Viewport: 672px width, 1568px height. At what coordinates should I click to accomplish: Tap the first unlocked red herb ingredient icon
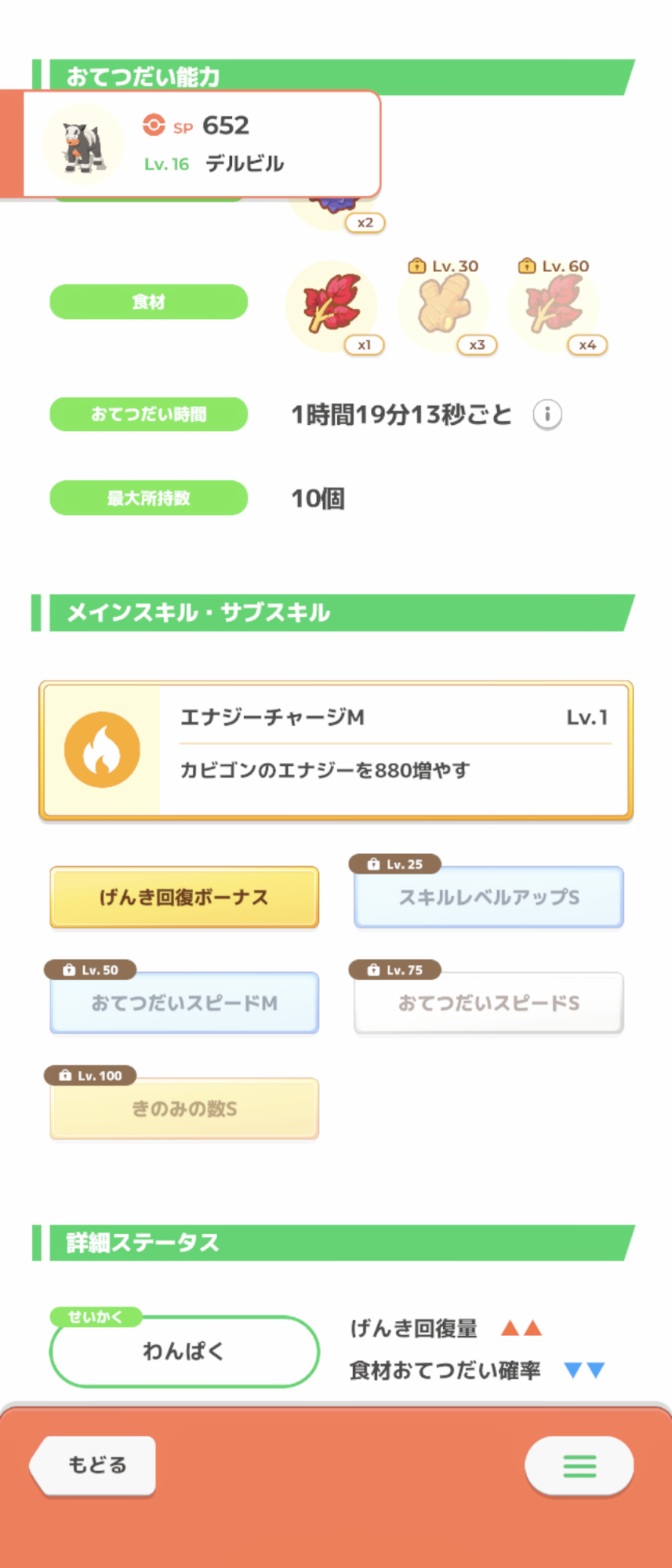[x=332, y=305]
